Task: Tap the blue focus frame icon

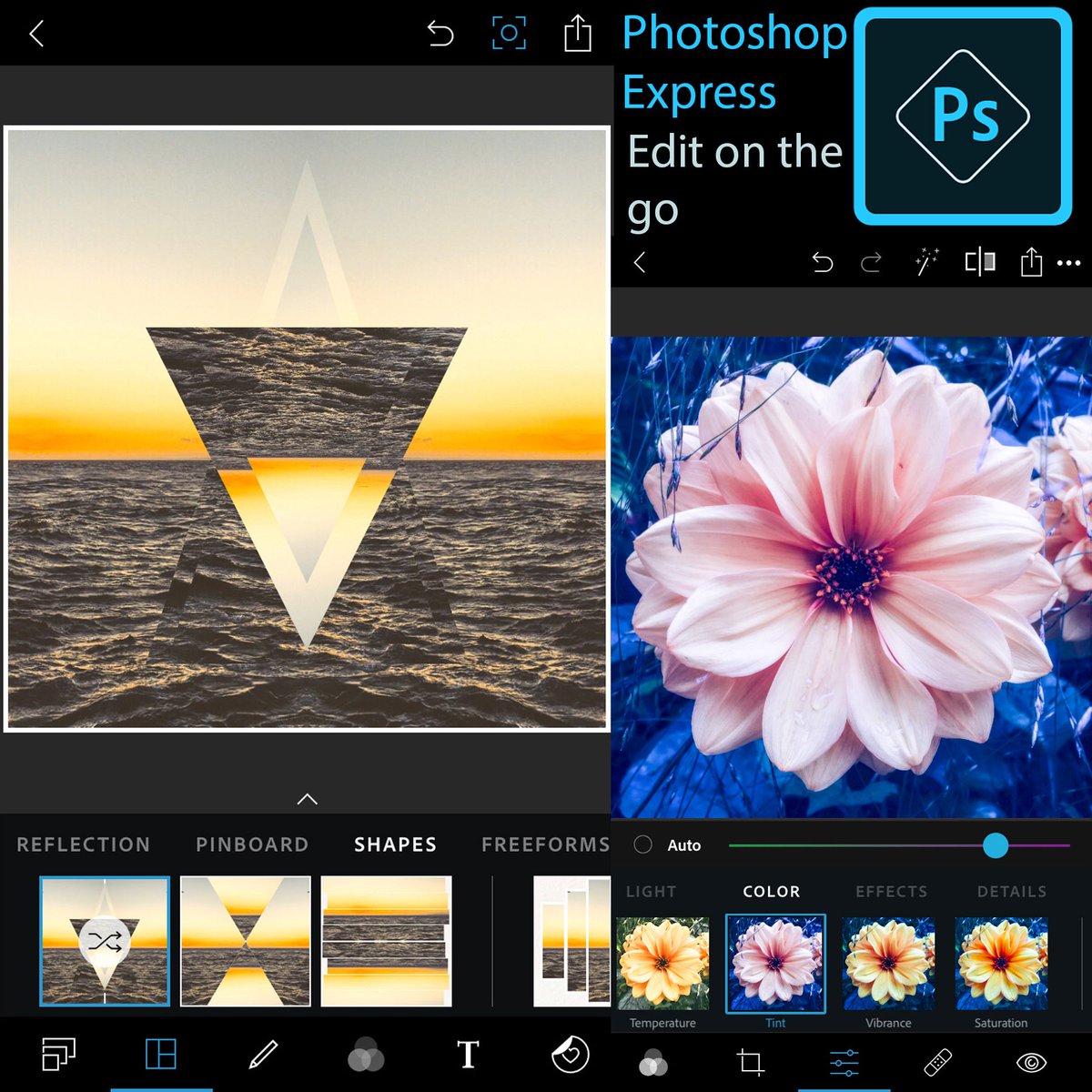Action: pos(509,34)
